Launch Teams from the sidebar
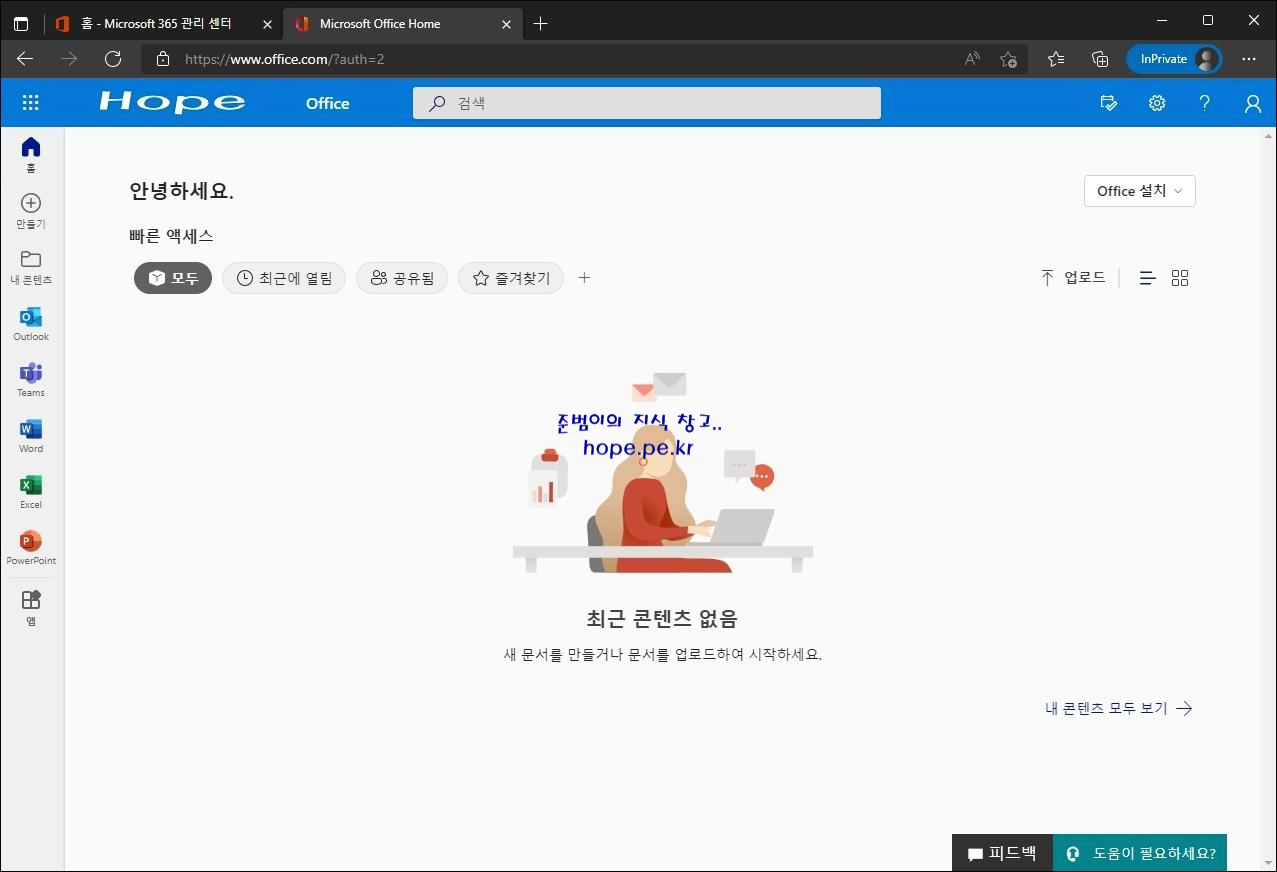The image size is (1277, 872). pos(31,379)
